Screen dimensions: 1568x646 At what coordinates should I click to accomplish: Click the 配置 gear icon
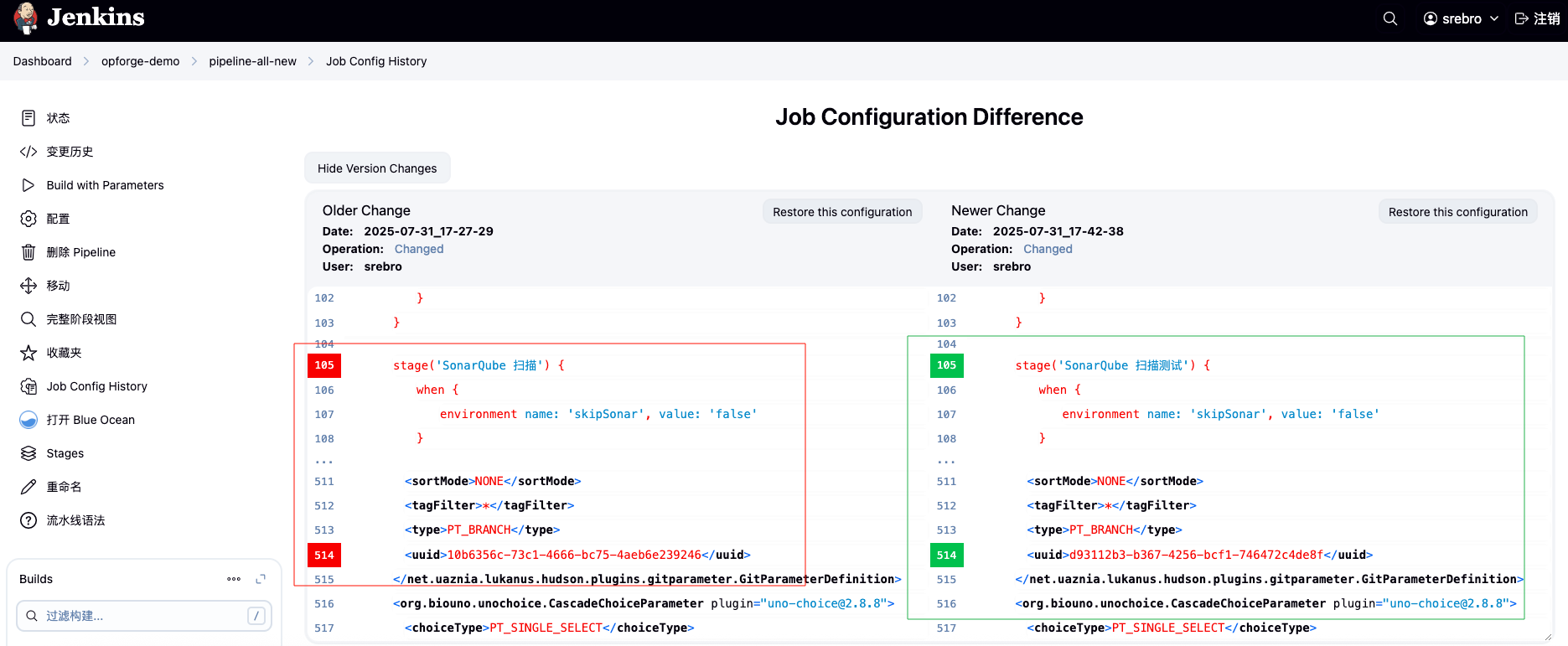click(28, 219)
